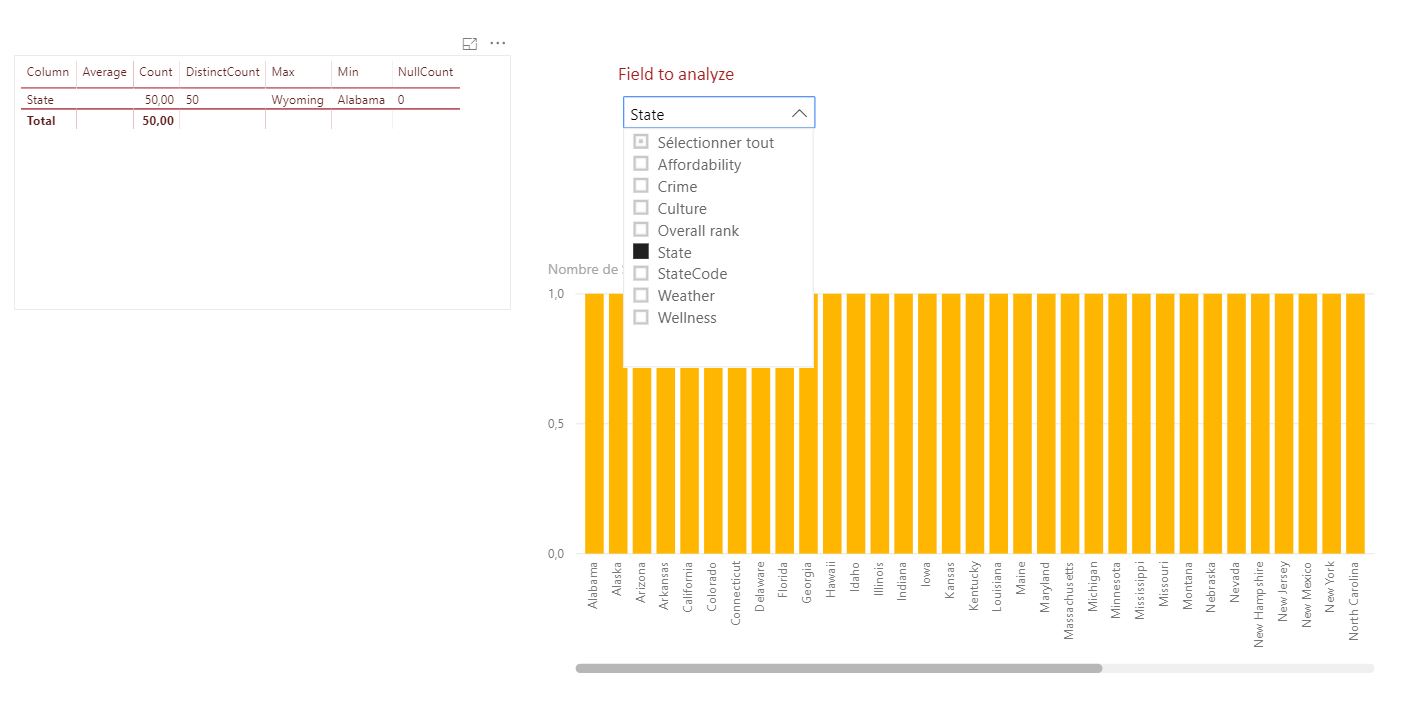The height and width of the screenshot is (719, 1405).
Task: Click DistinctCount value 50 cell
Action: coord(192,100)
